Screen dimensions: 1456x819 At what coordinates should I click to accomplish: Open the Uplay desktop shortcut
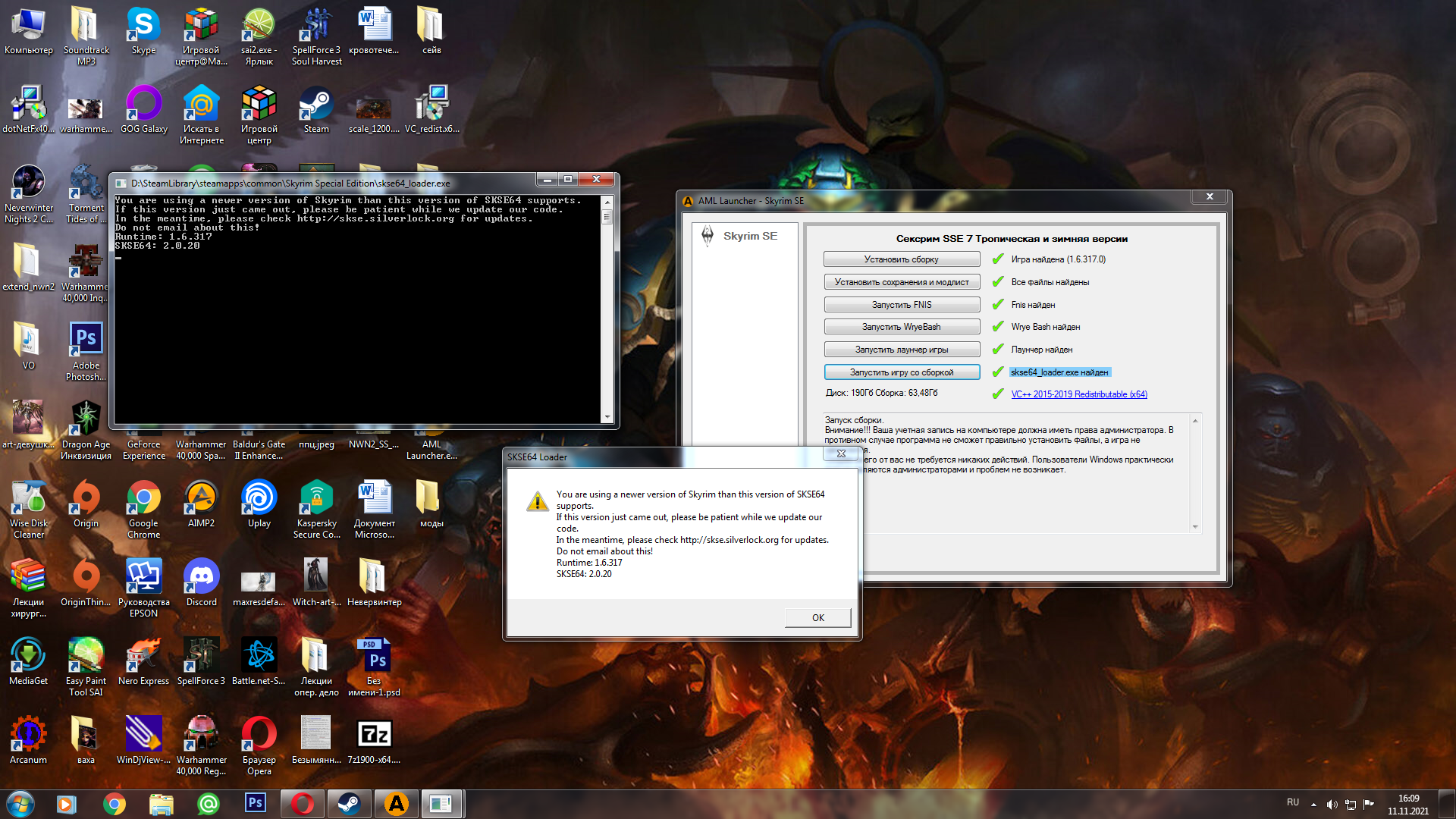point(259,500)
